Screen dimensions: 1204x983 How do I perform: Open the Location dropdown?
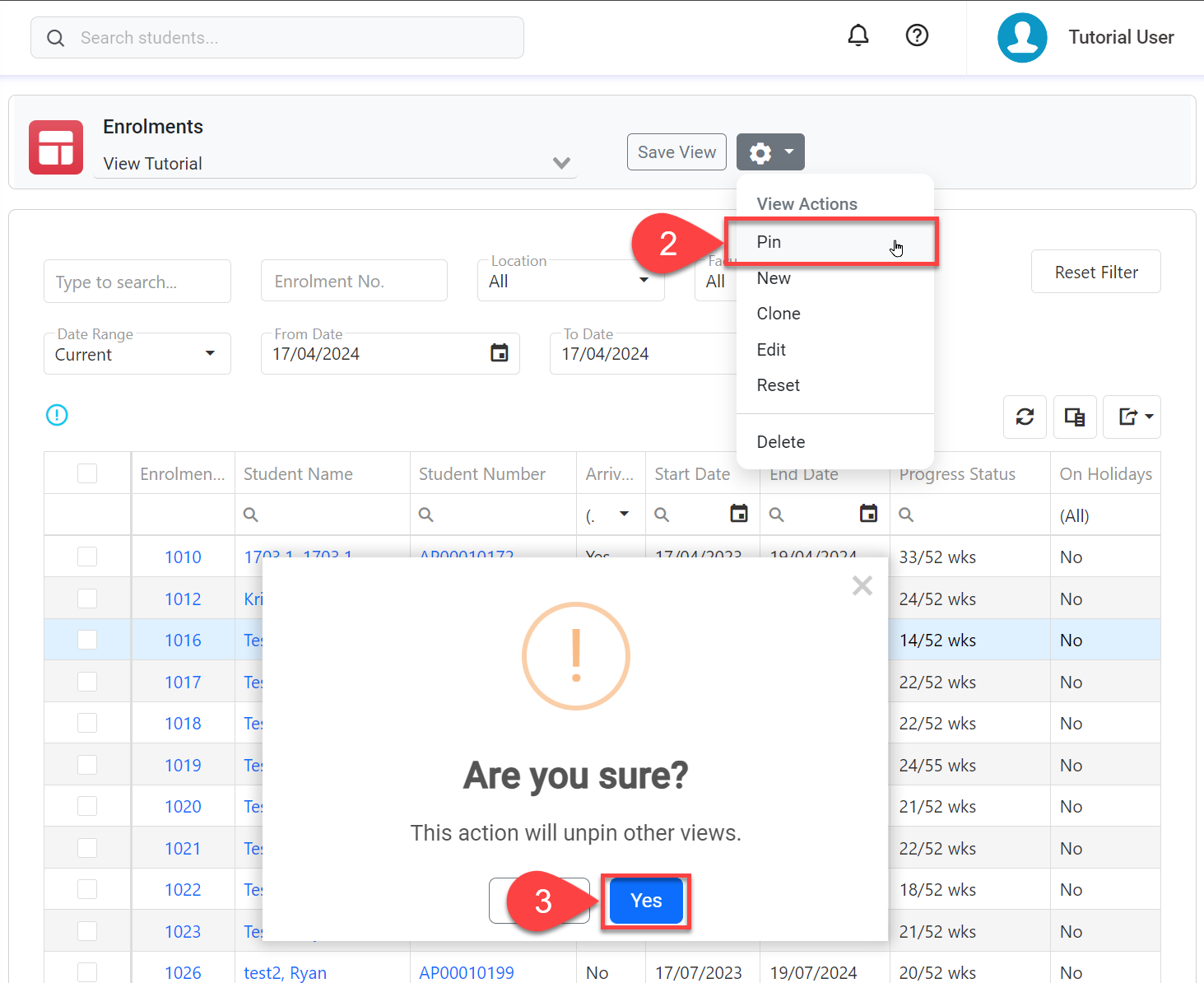[x=570, y=281]
